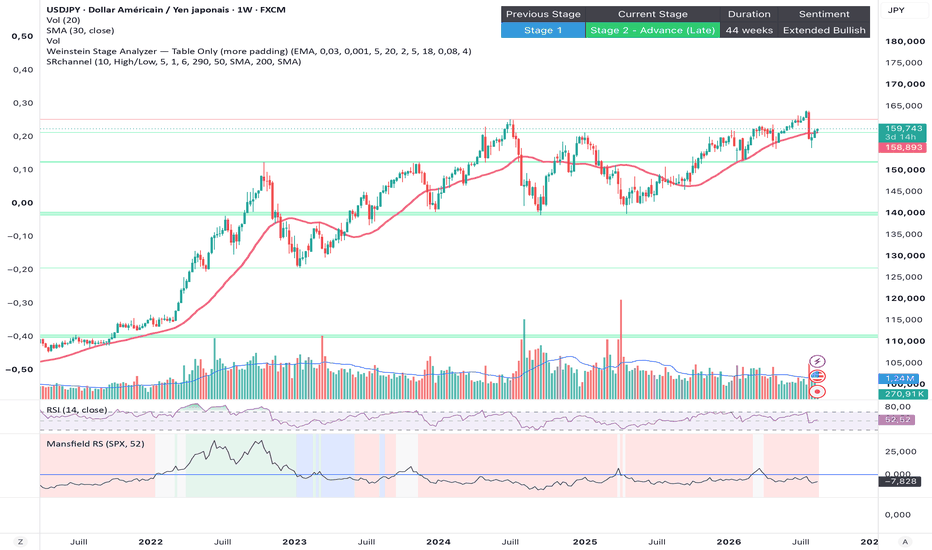The width and height of the screenshot is (932, 550).
Task: Click the 170,000 price axis label
Action: pyautogui.click(x=905, y=84)
